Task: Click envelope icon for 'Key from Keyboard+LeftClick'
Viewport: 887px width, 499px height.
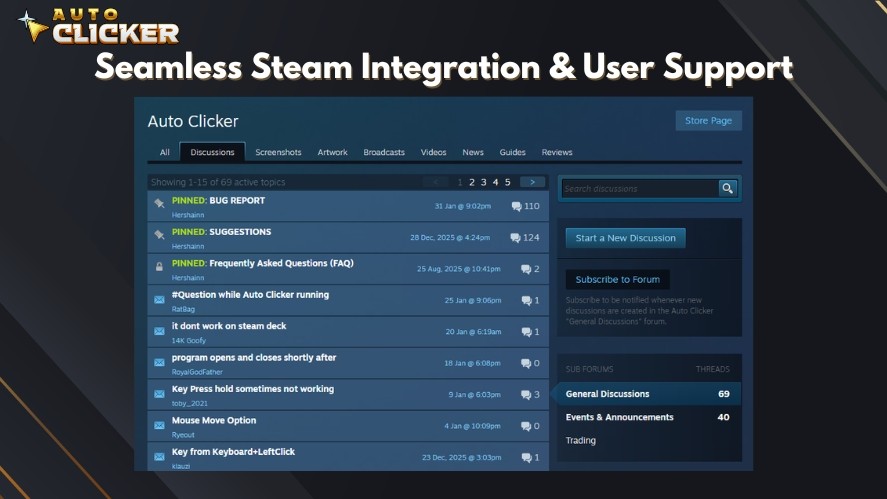Action: 159,457
